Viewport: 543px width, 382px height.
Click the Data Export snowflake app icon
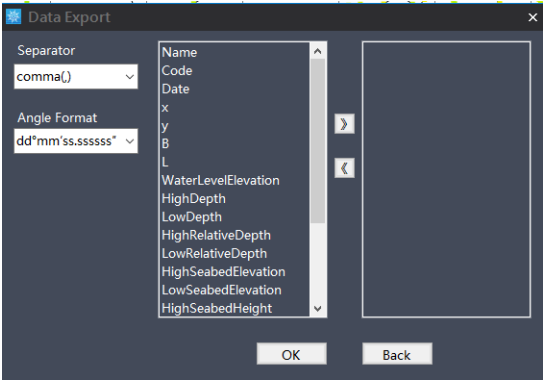click(14, 17)
